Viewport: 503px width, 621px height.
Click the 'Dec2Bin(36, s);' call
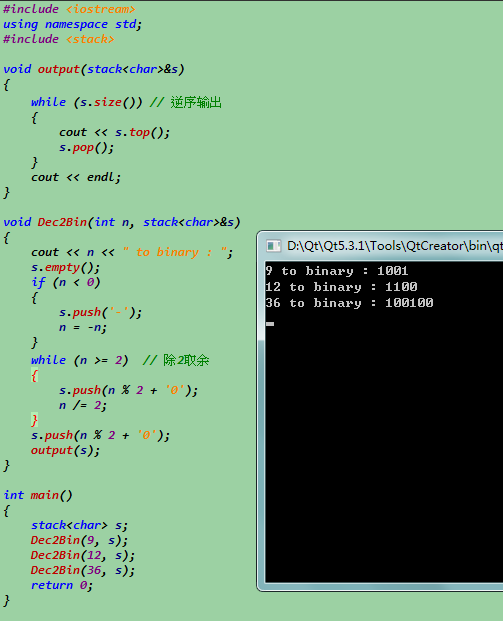tap(83, 570)
